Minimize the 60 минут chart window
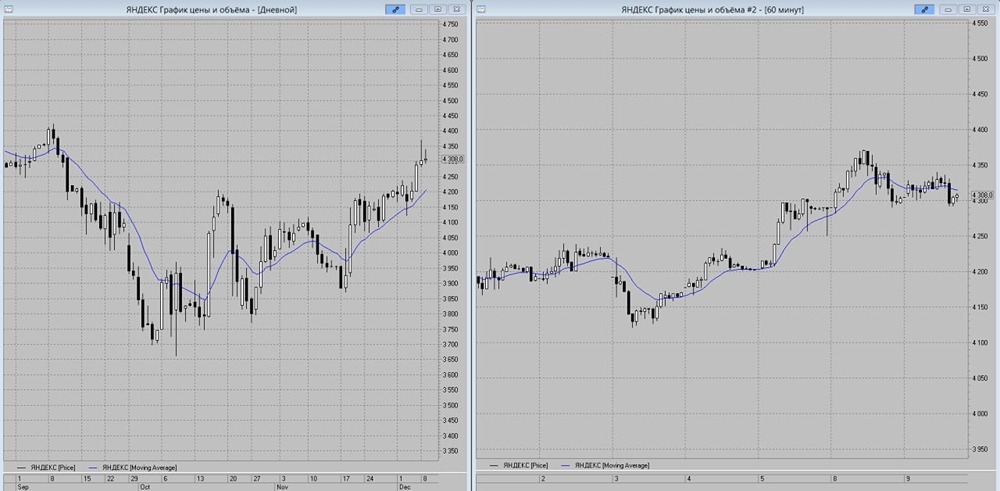Screen dimensions: 1000x491 (949, 9)
